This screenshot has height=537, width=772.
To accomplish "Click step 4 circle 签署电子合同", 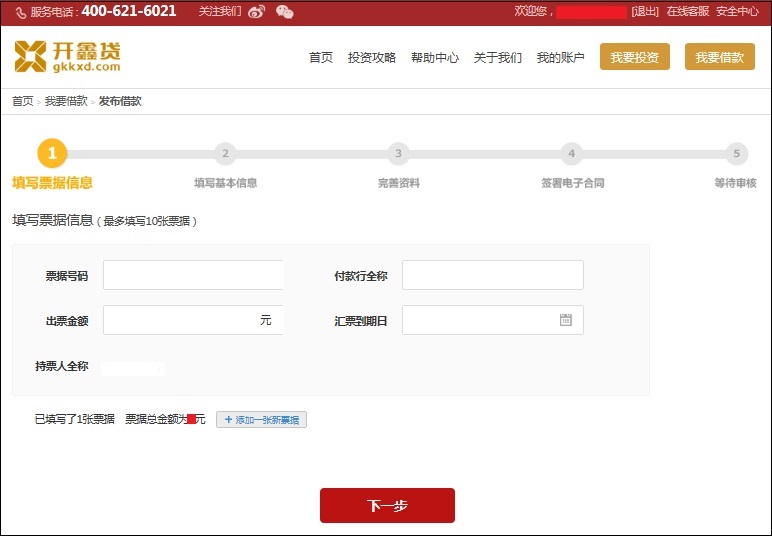I will pyautogui.click(x=571, y=154).
